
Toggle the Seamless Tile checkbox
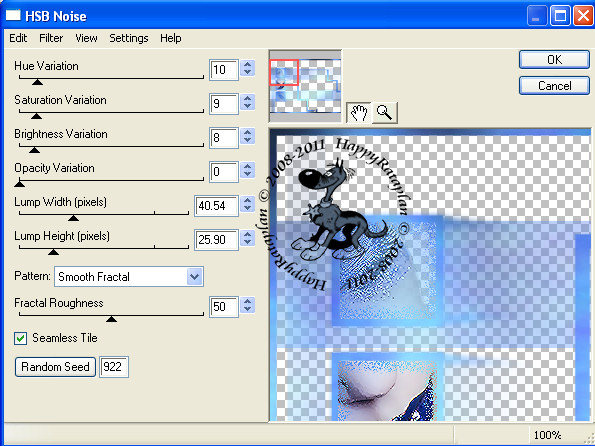tap(20, 338)
